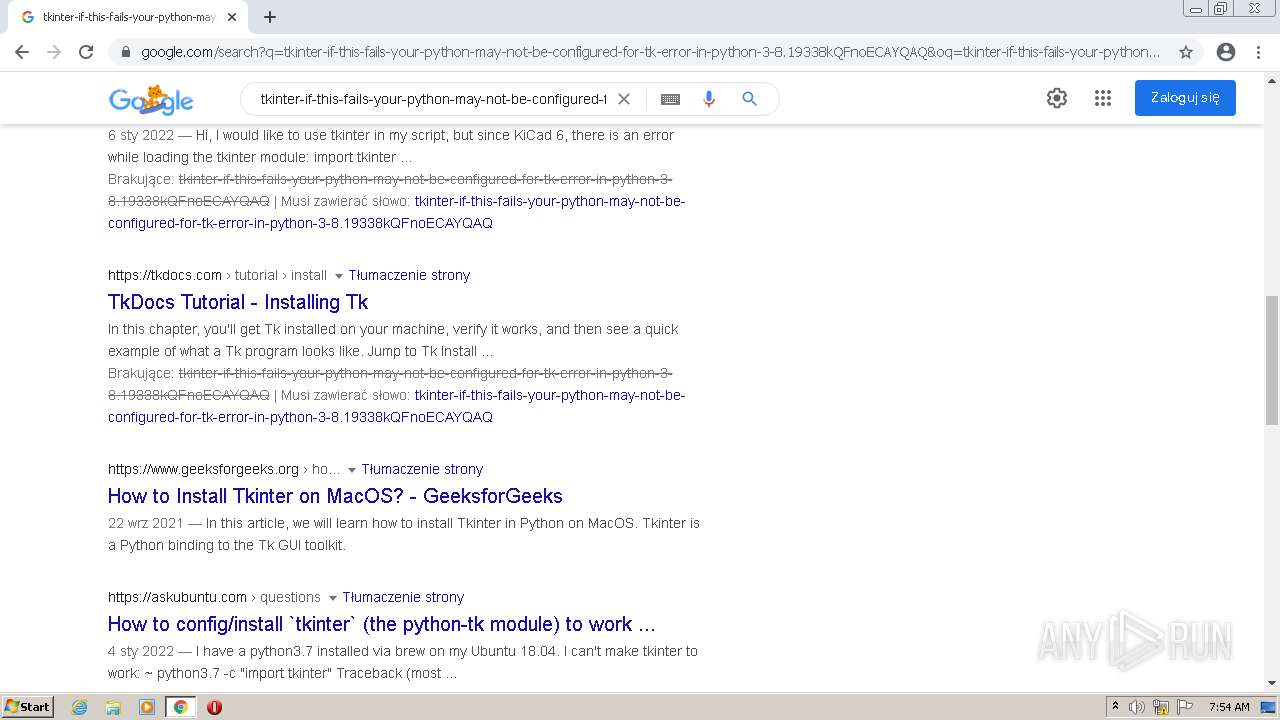Select the tkinter-if-this-fails search tab
The width and height of the screenshot is (1280, 720).
(x=128, y=17)
